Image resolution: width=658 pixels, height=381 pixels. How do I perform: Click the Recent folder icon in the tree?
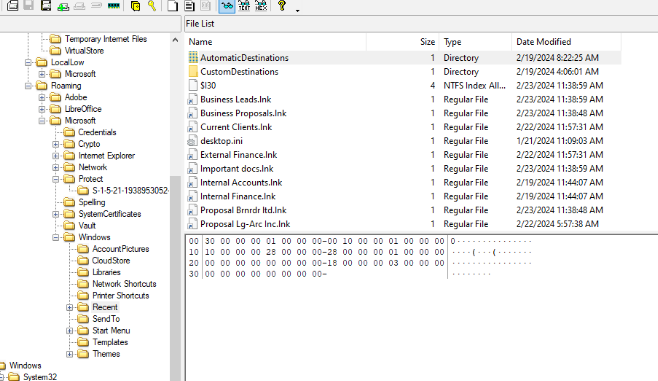tap(83, 307)
